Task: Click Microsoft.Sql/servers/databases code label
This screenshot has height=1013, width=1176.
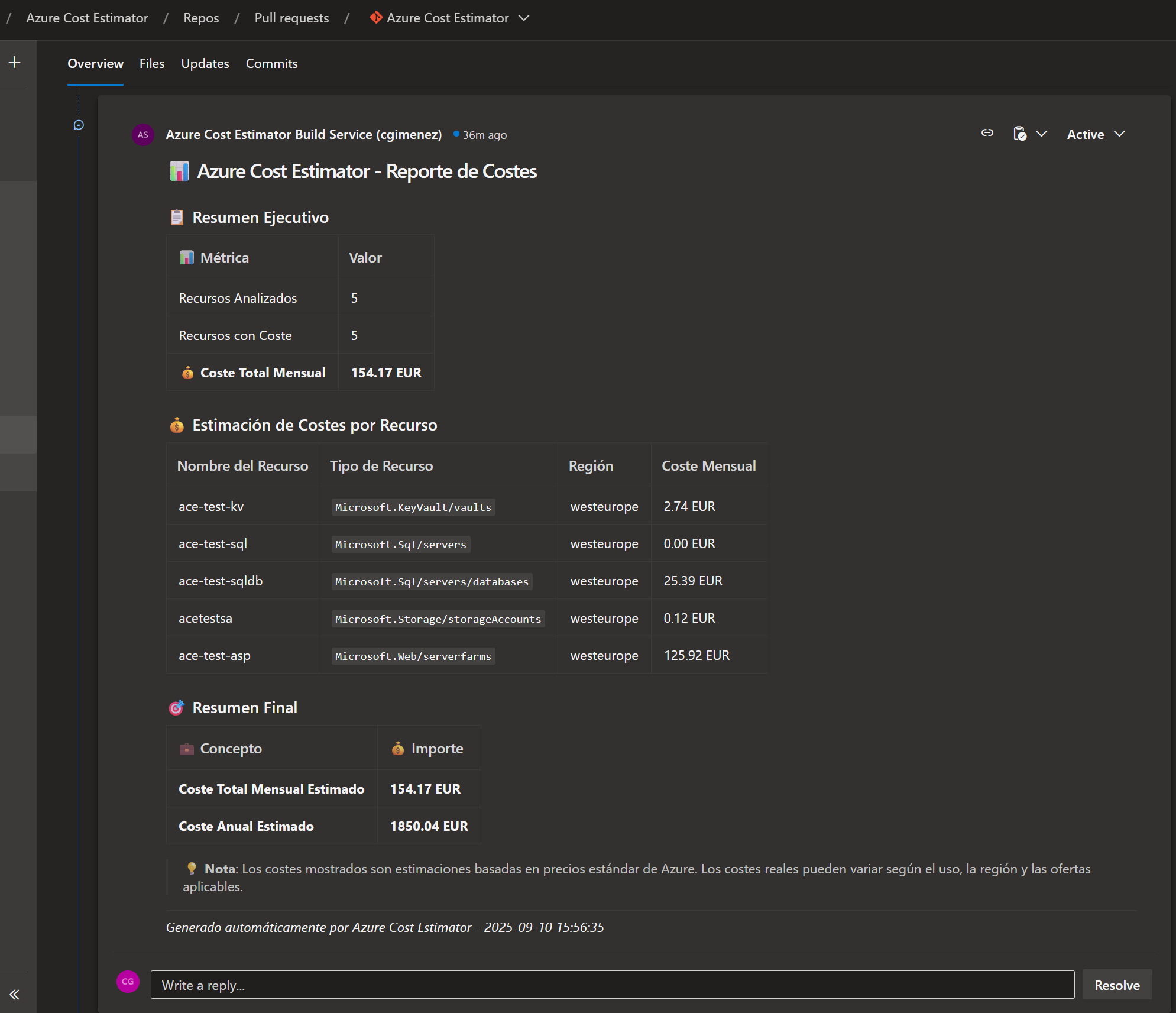Action: pos(432,581)
